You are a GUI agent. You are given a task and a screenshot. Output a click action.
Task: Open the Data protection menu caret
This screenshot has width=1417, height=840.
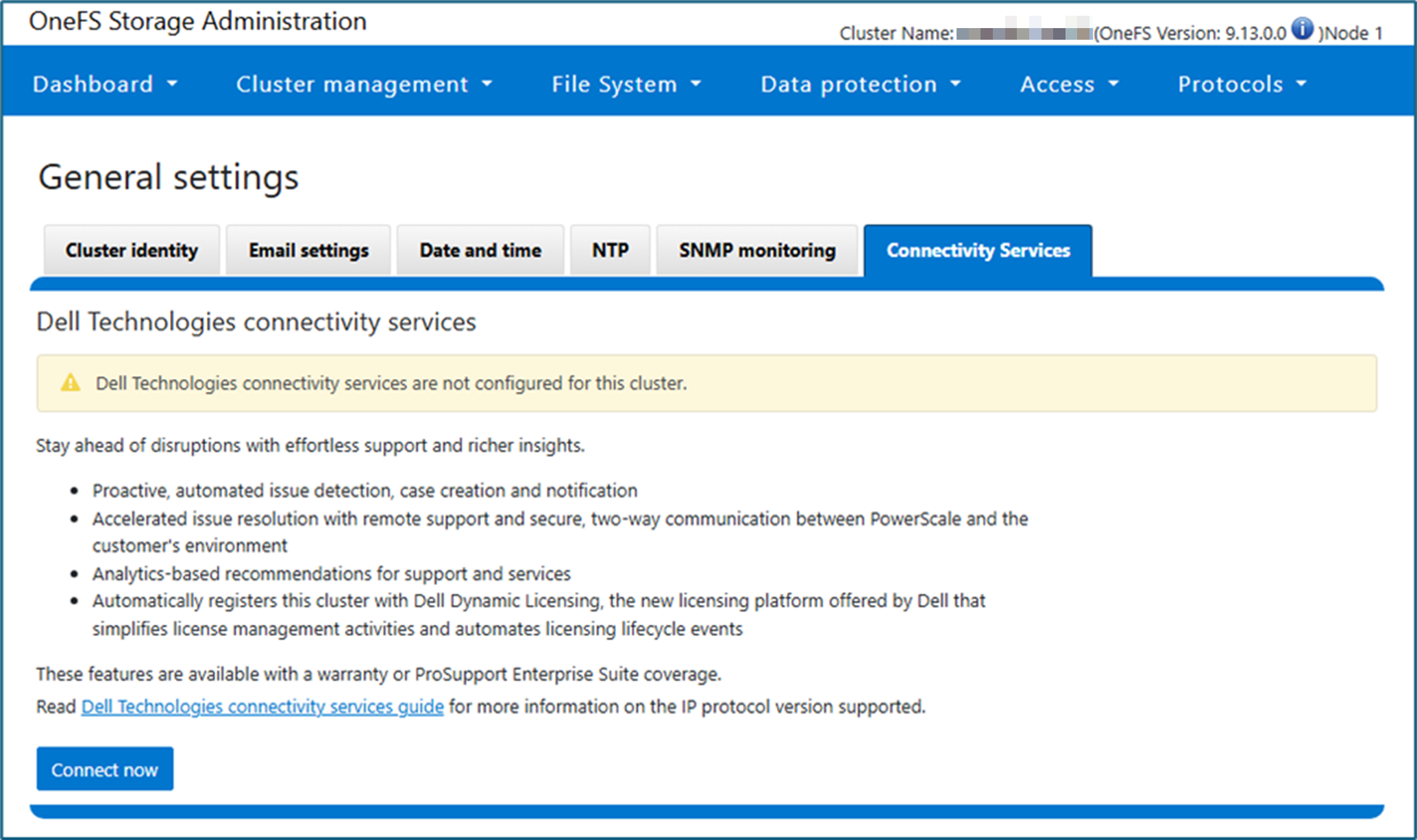coord(956,84)
